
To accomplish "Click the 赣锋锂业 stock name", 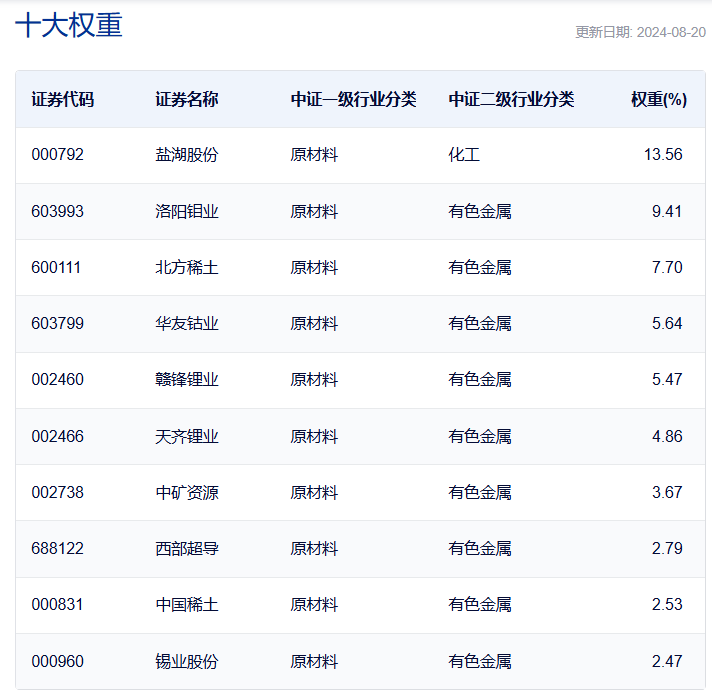I will [x=187, y=379].
